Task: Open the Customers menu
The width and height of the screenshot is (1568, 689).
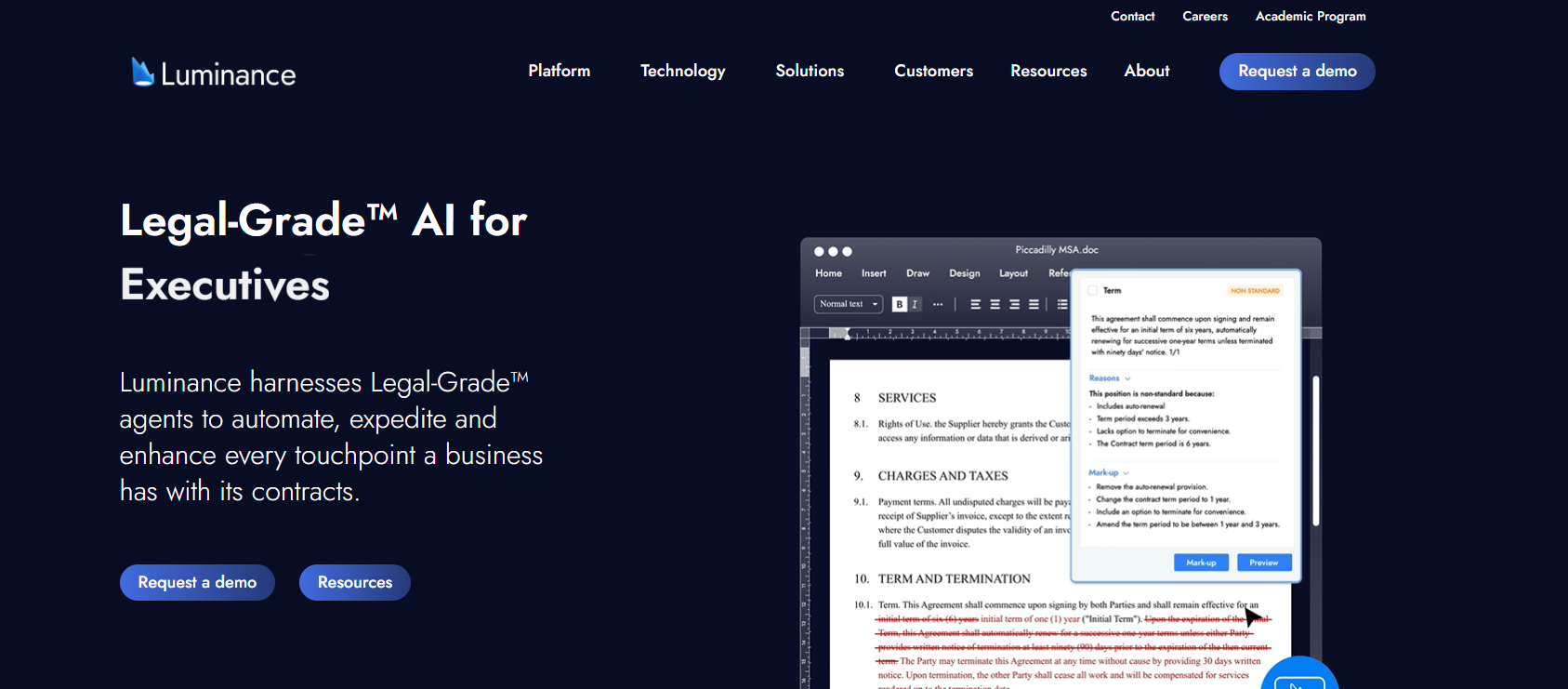Action: (934, 71)
